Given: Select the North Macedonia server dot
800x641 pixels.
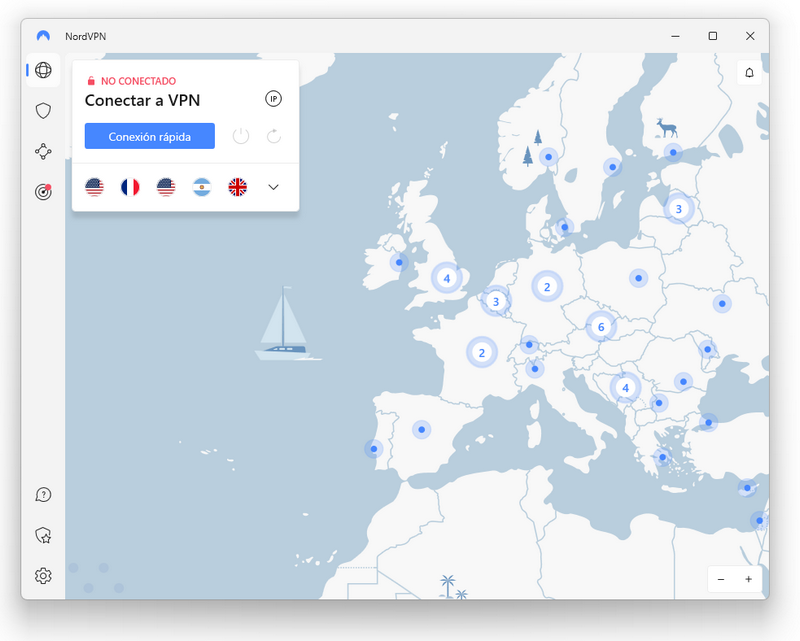Looking at the screenshot, I should click(659, 403).
